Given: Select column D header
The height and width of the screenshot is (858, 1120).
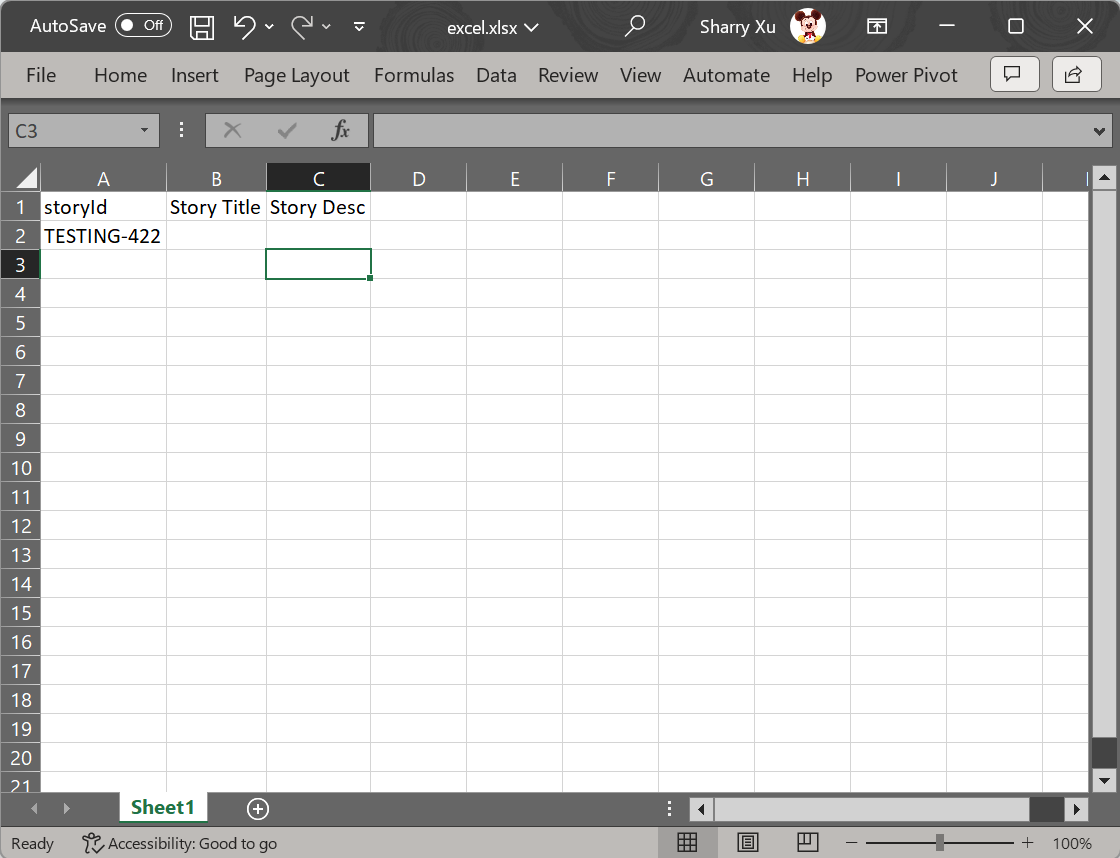Looking at the screenshot, I should click(419, 178).
